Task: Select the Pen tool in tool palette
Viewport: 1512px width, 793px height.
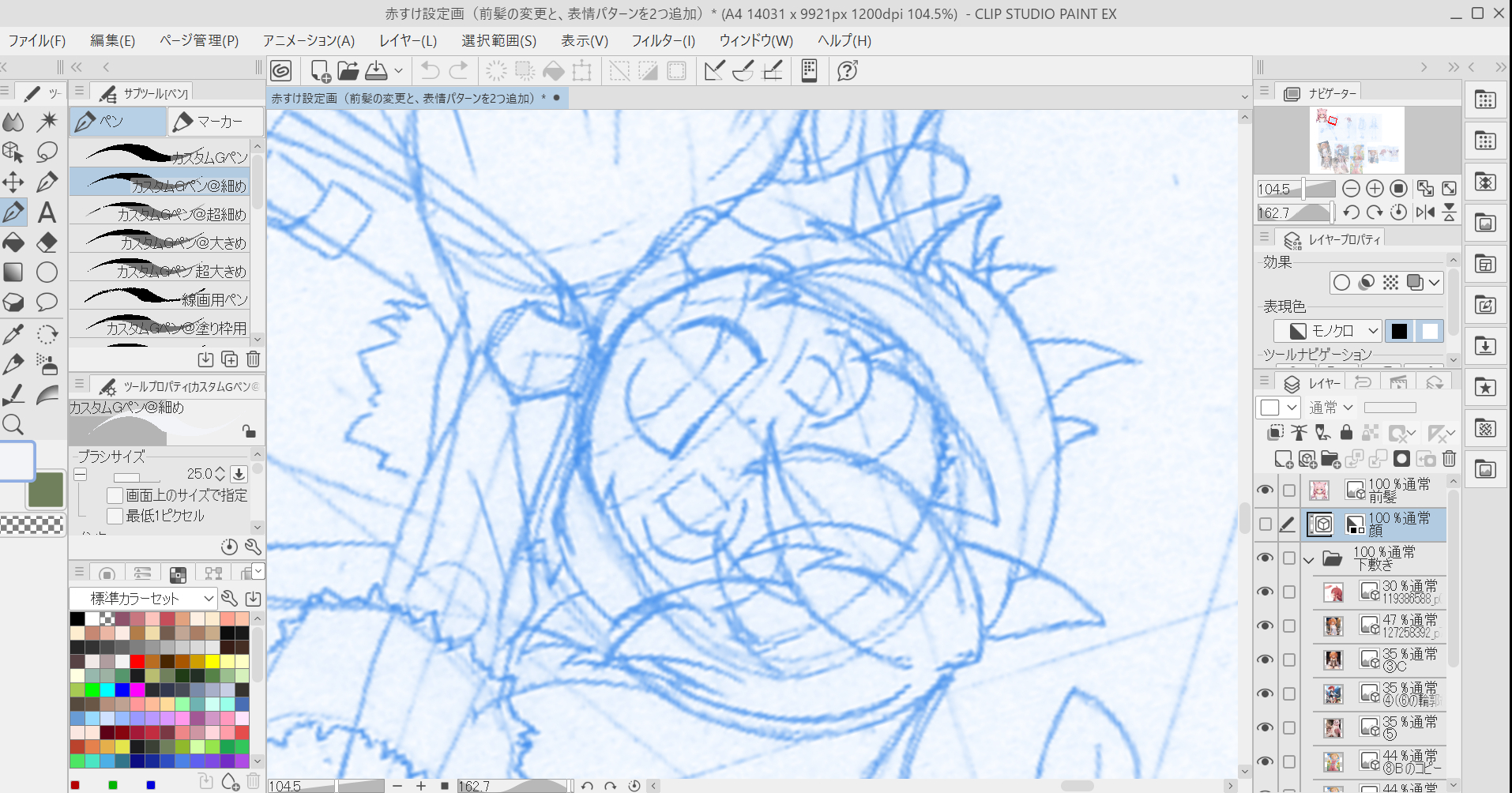Action: click(14, 212)
